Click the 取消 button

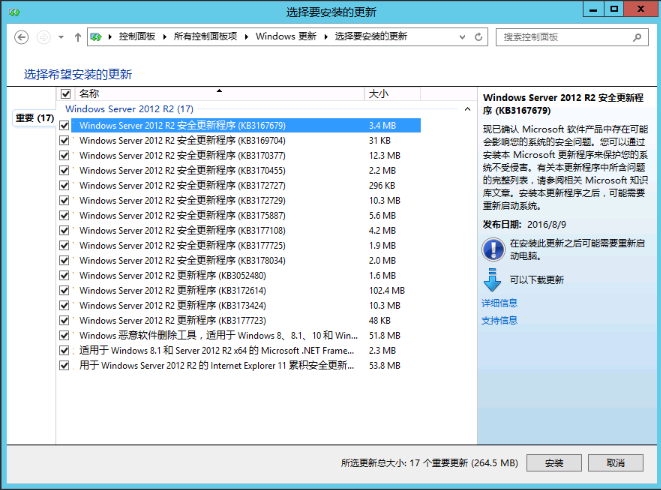tap(615, 463)
